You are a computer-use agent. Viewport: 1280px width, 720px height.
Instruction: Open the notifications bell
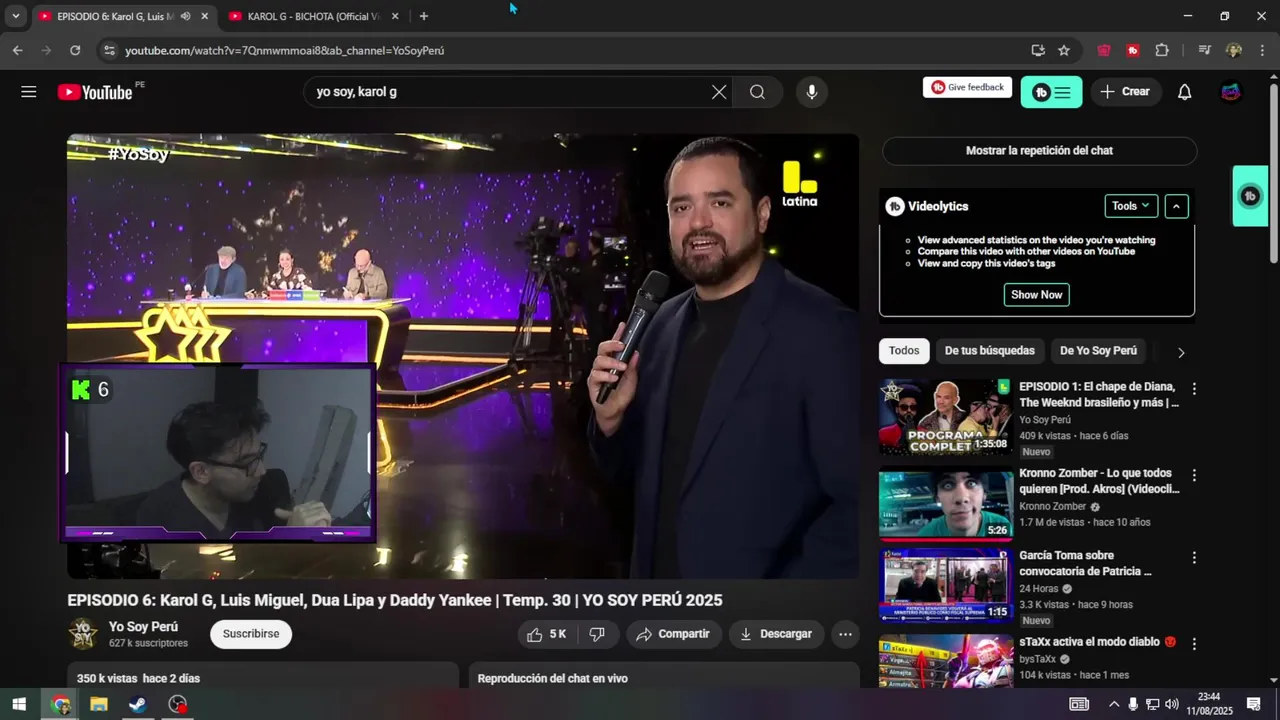[1184, 92]
